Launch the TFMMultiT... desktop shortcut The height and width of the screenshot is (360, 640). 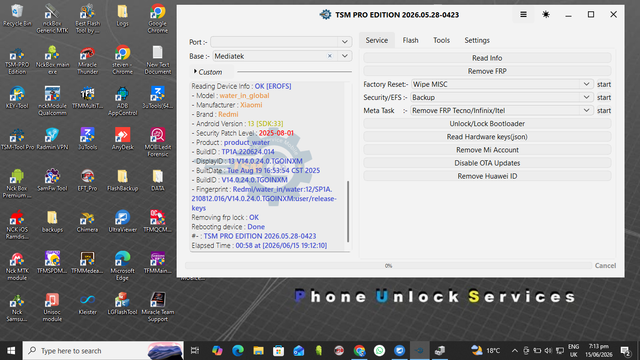point(87,98)
